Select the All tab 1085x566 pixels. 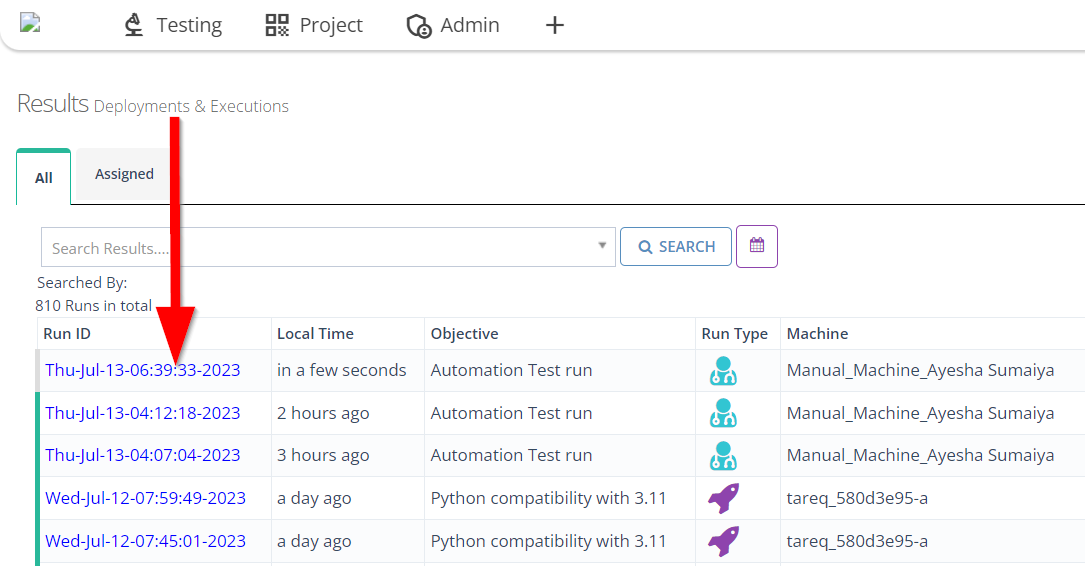click(44, 178)
